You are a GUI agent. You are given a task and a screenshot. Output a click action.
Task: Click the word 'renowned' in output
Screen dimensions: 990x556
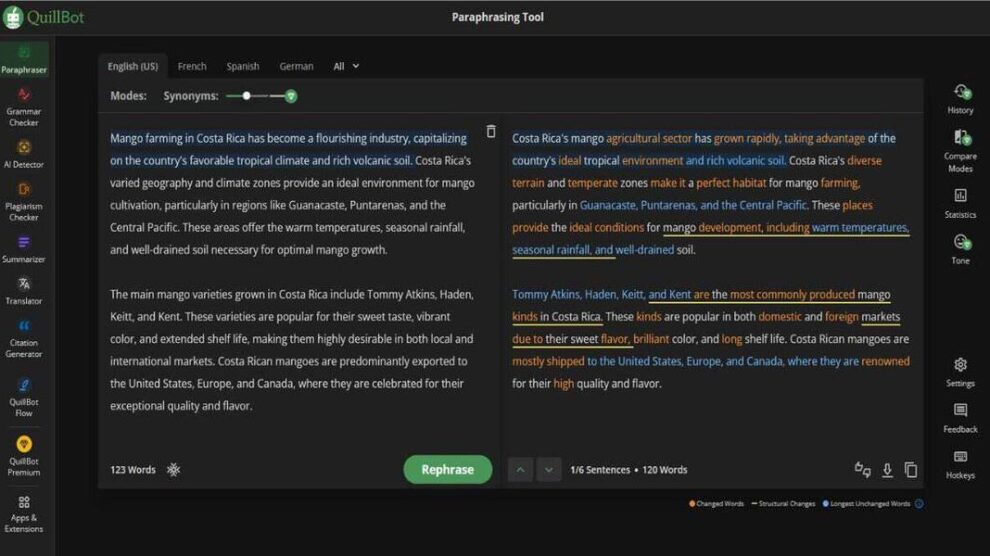click(x=885, y=361)
